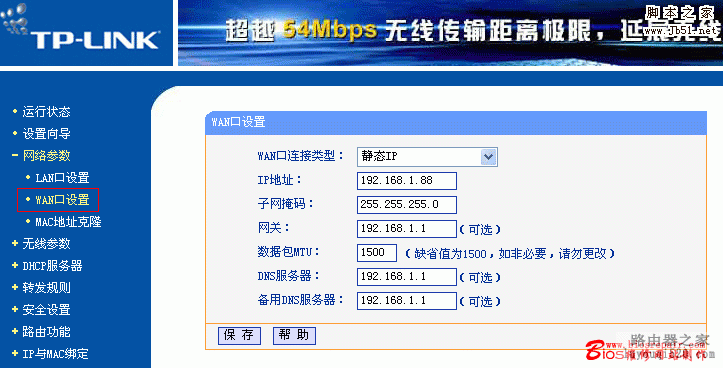Screen dimensions: 723x368
Task: Collapse the 网络参数 menu section
Action: (x=41, y=155)
